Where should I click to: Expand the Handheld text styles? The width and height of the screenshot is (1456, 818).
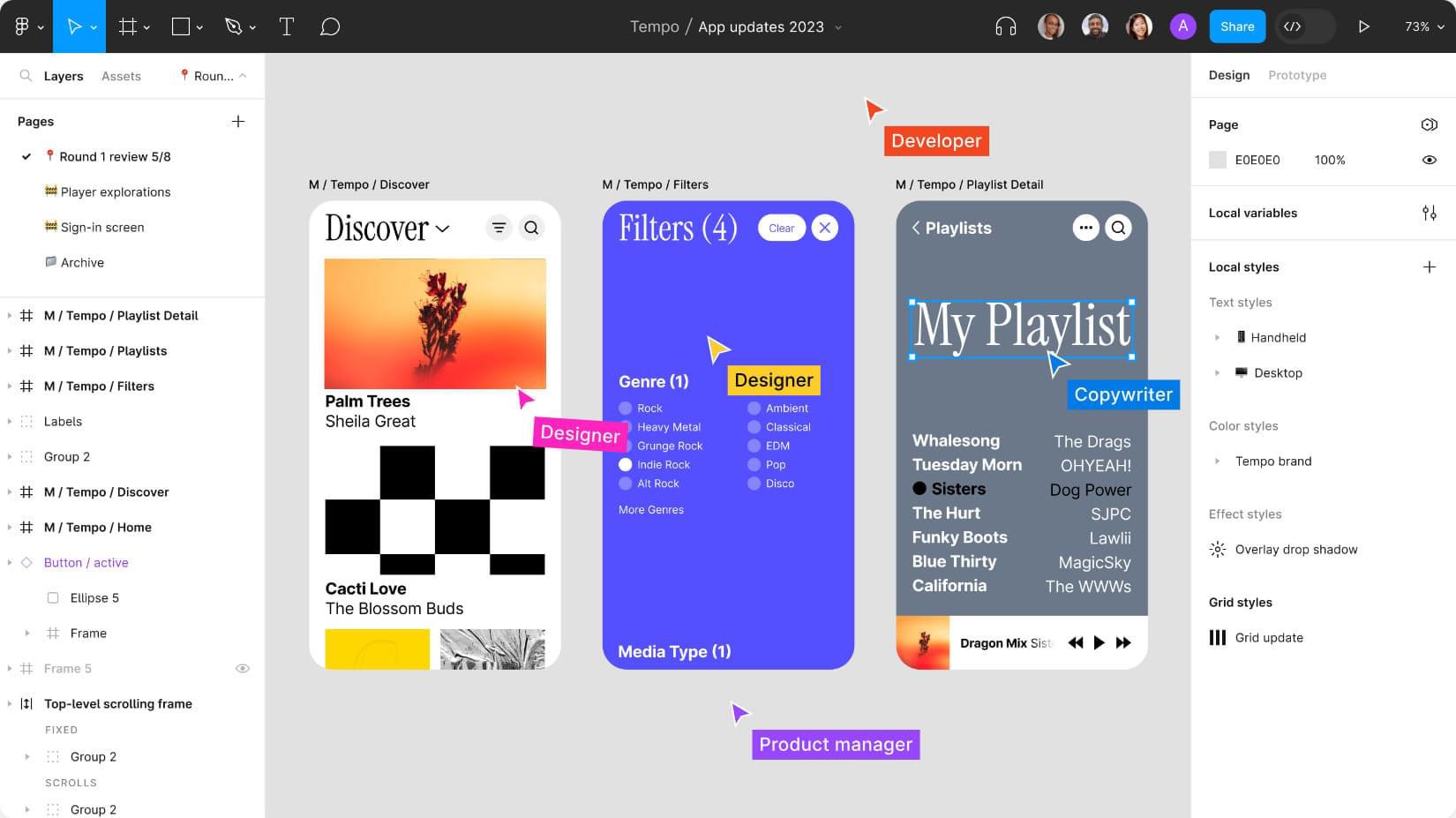(1217, 337)
